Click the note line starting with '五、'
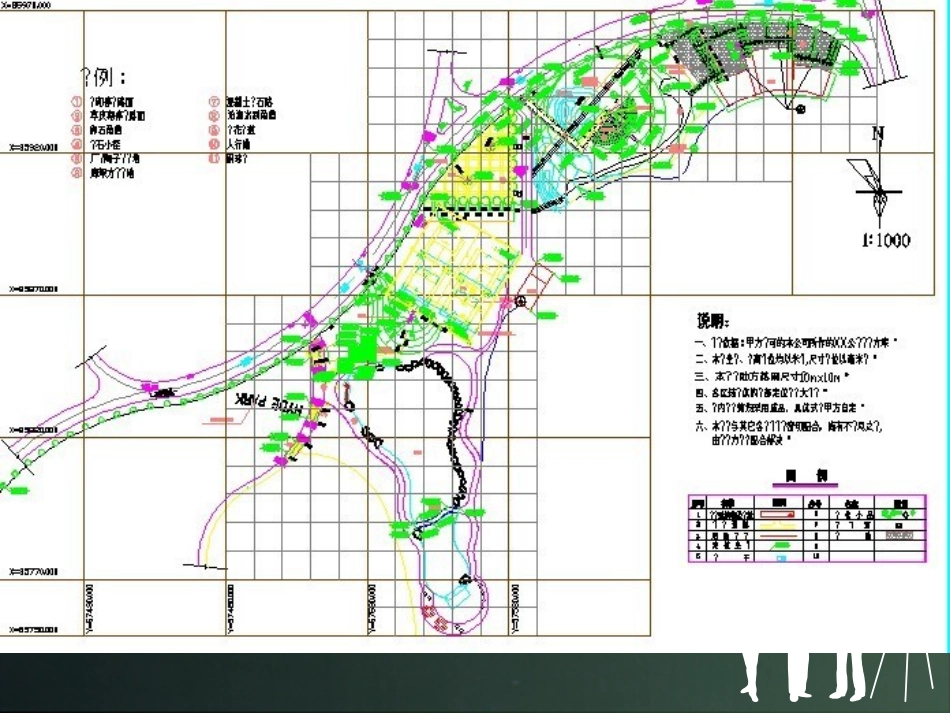This screenshot has height=713, width=950. 780,408
